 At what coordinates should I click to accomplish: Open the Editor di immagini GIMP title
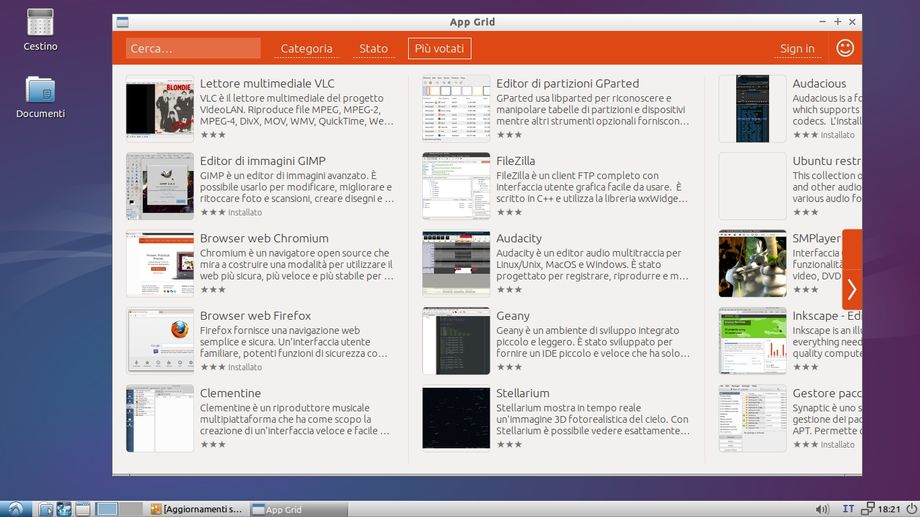tap(262, 161)
